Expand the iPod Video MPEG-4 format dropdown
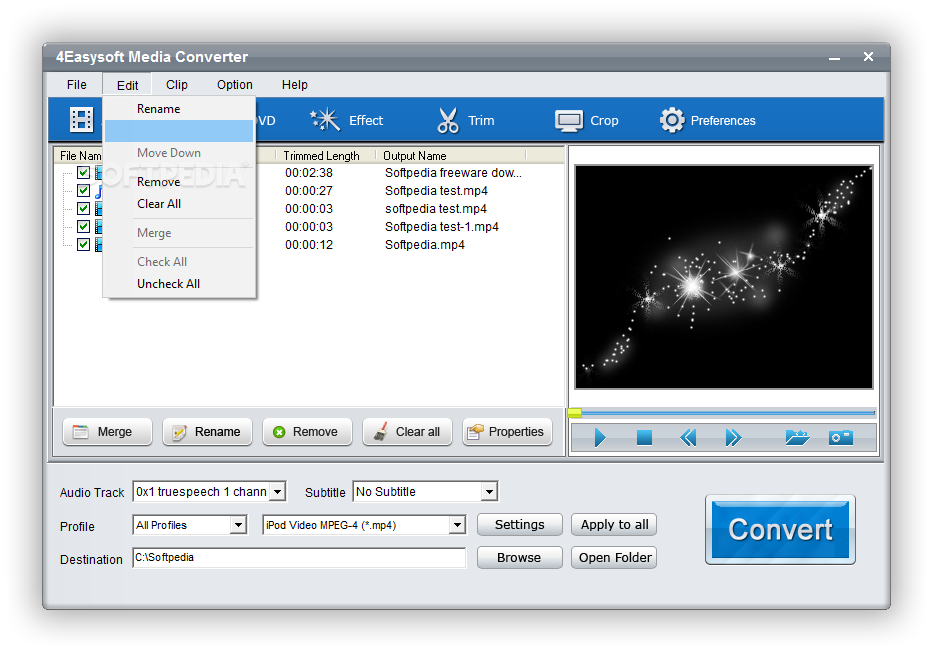 tap(457, 525)
